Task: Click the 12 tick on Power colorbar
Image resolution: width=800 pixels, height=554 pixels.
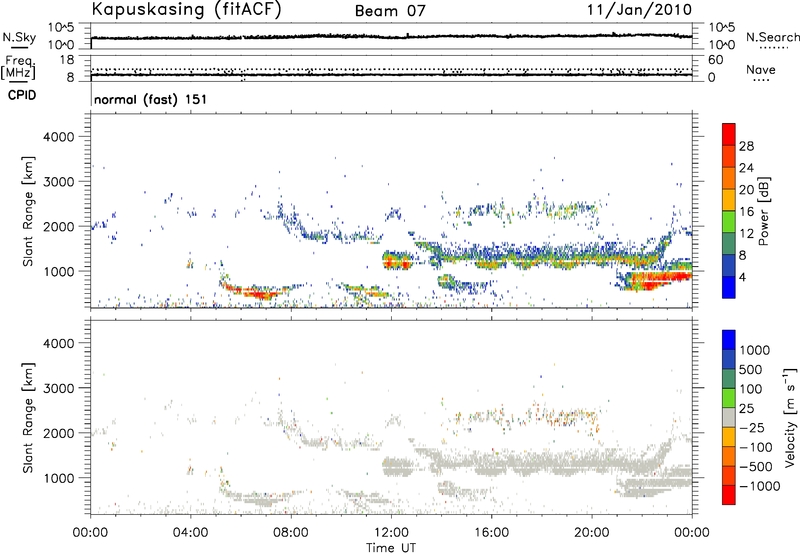Action: pyautogui.click(x=746, y=233)
